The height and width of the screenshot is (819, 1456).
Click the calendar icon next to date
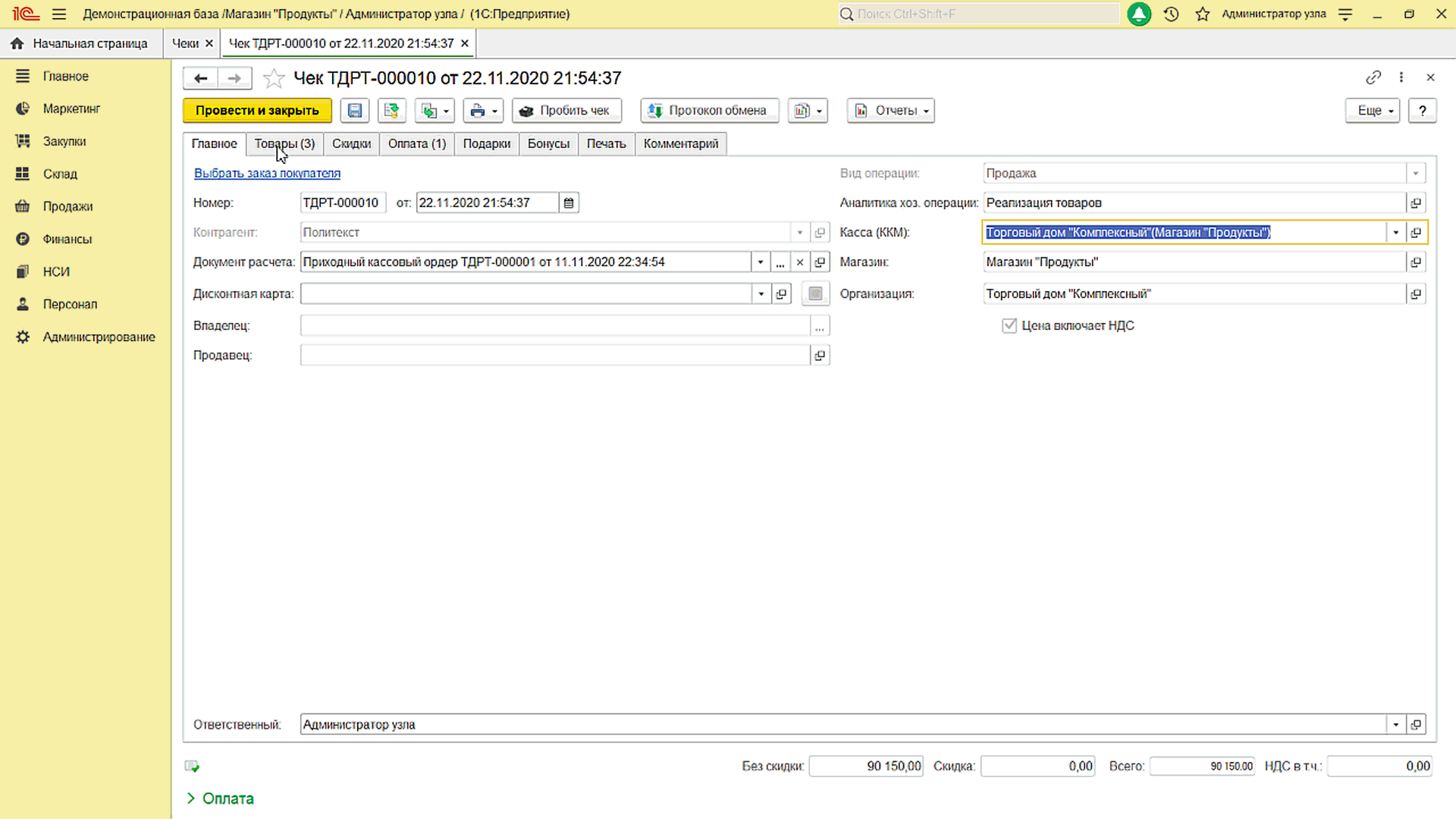point(569,203)
